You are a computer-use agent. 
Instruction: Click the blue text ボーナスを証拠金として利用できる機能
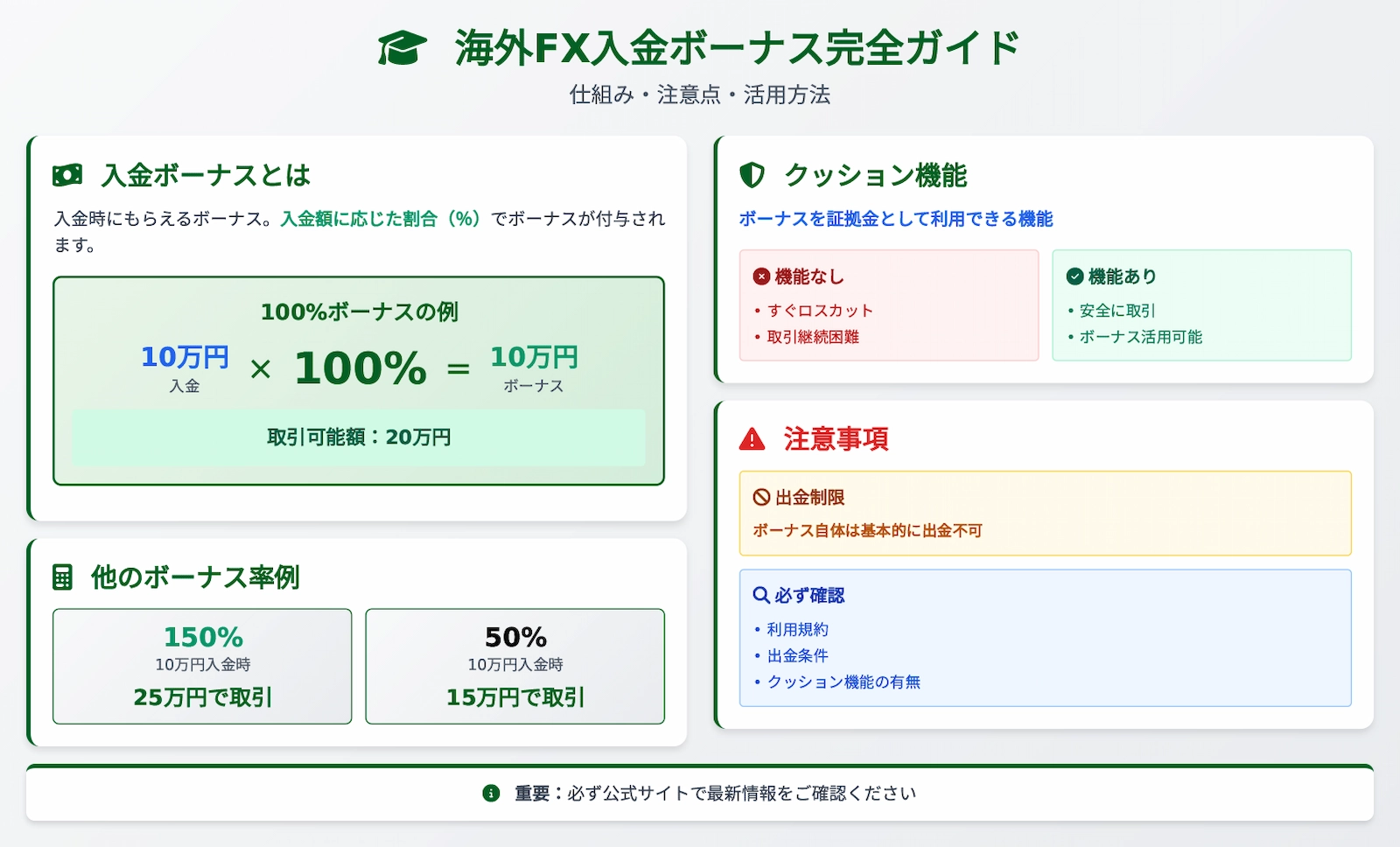[x=895, y=219]
